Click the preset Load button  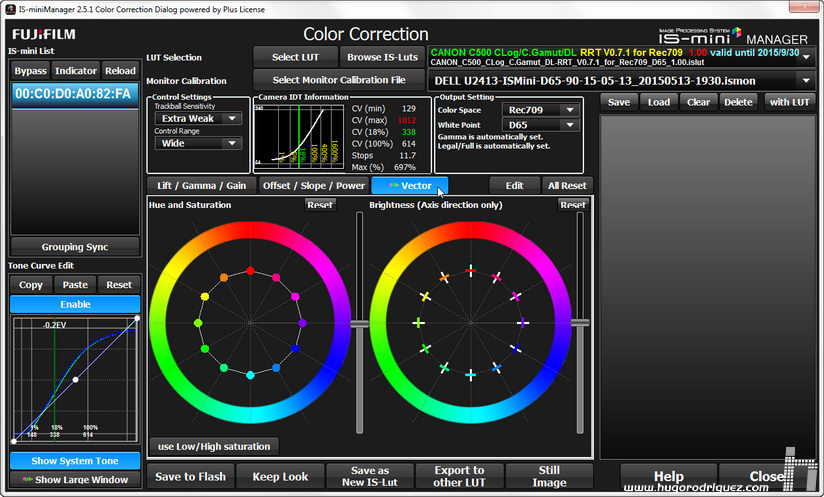pos(658,102)
